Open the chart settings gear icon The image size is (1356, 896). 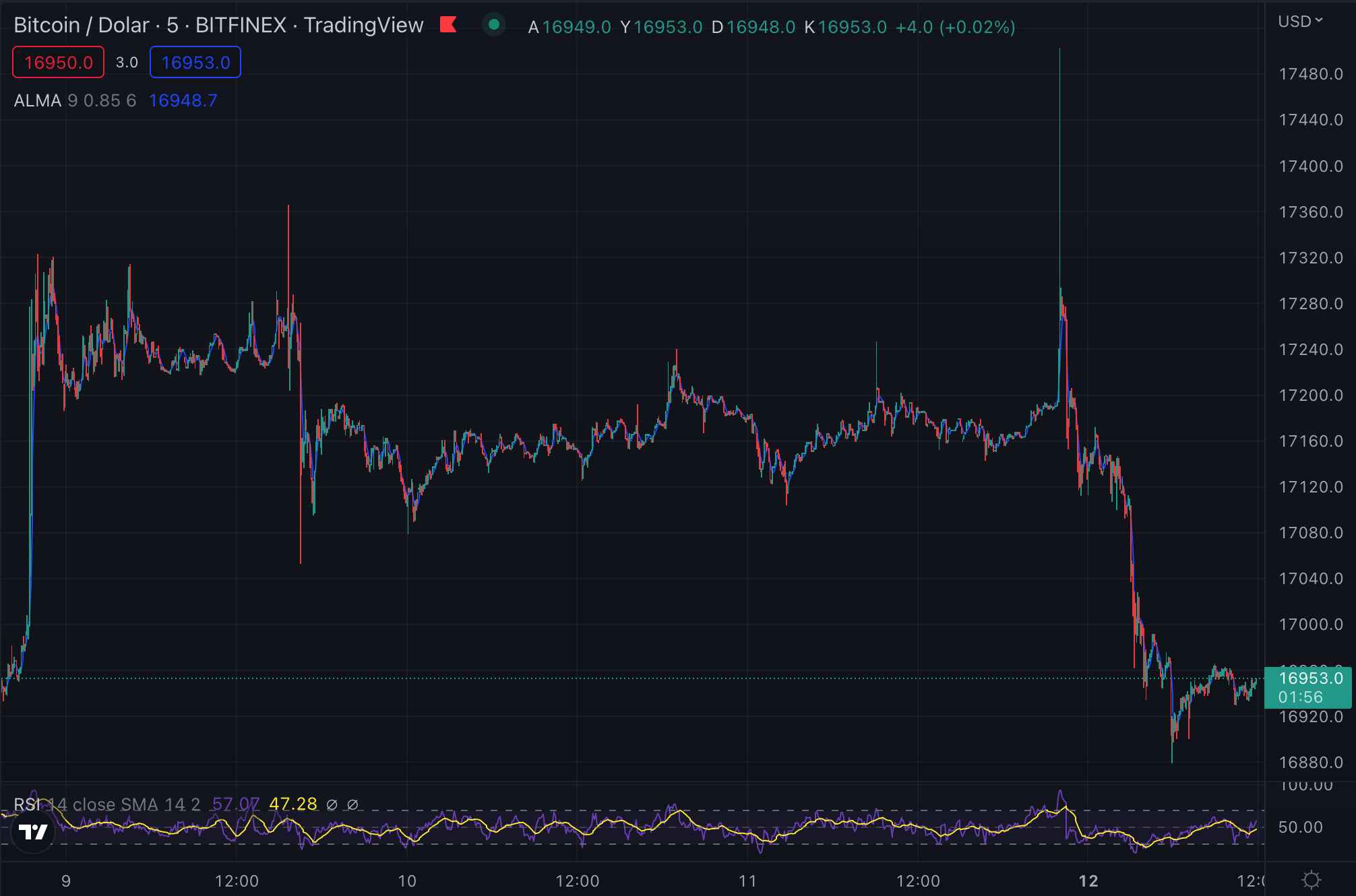[x=1312, y=880]
